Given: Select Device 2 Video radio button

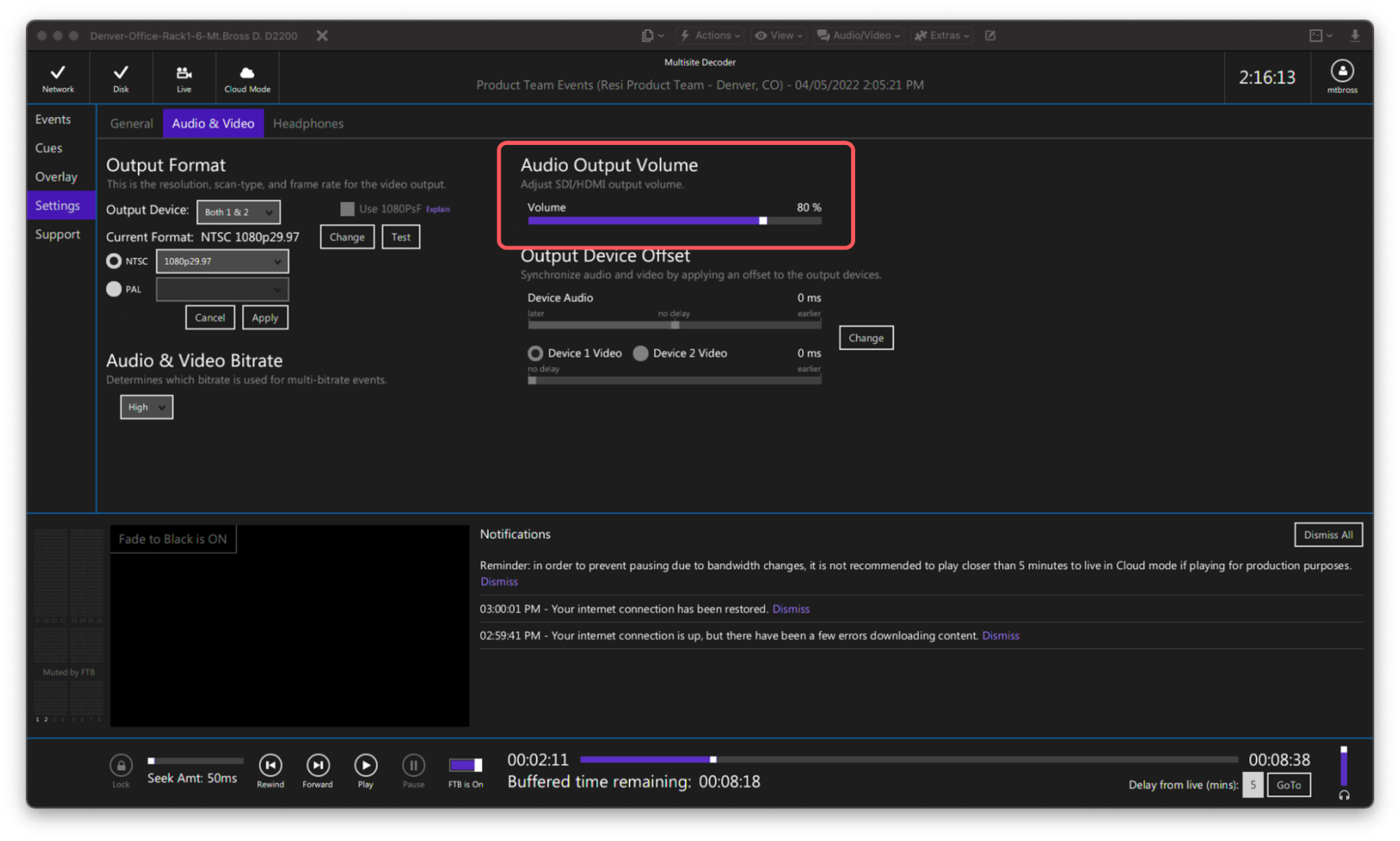Looking at the screenshot, I should [x=640, y=353].
